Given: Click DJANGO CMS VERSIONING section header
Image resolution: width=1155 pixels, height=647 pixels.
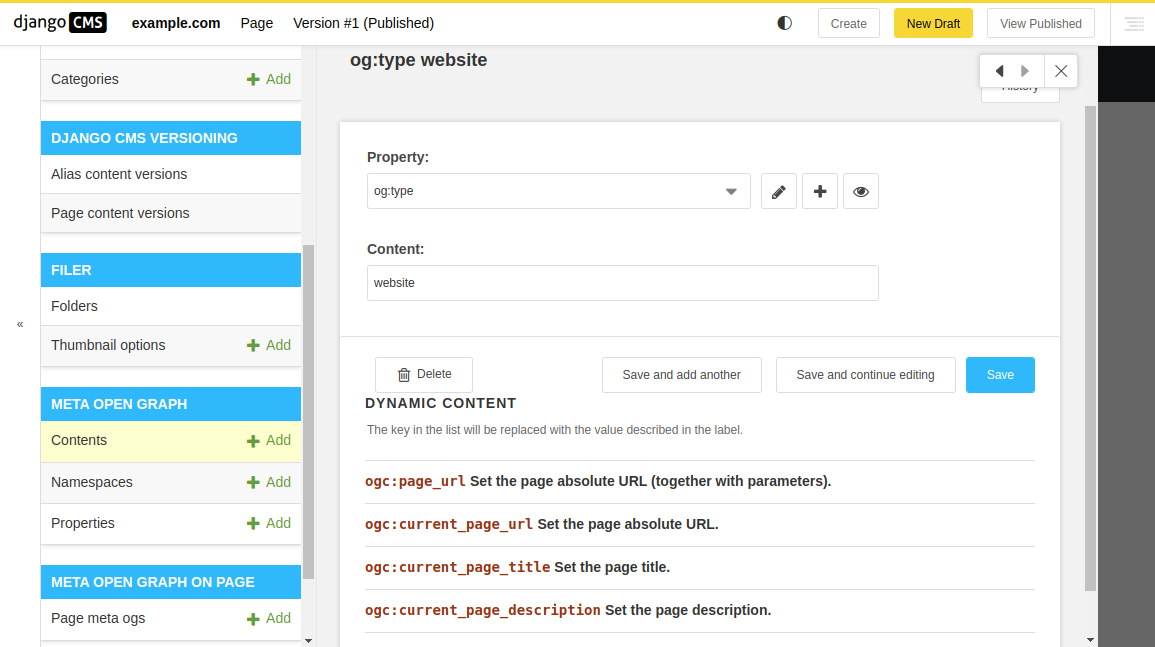Looking at the screenshot, I should tap(171, 138).
